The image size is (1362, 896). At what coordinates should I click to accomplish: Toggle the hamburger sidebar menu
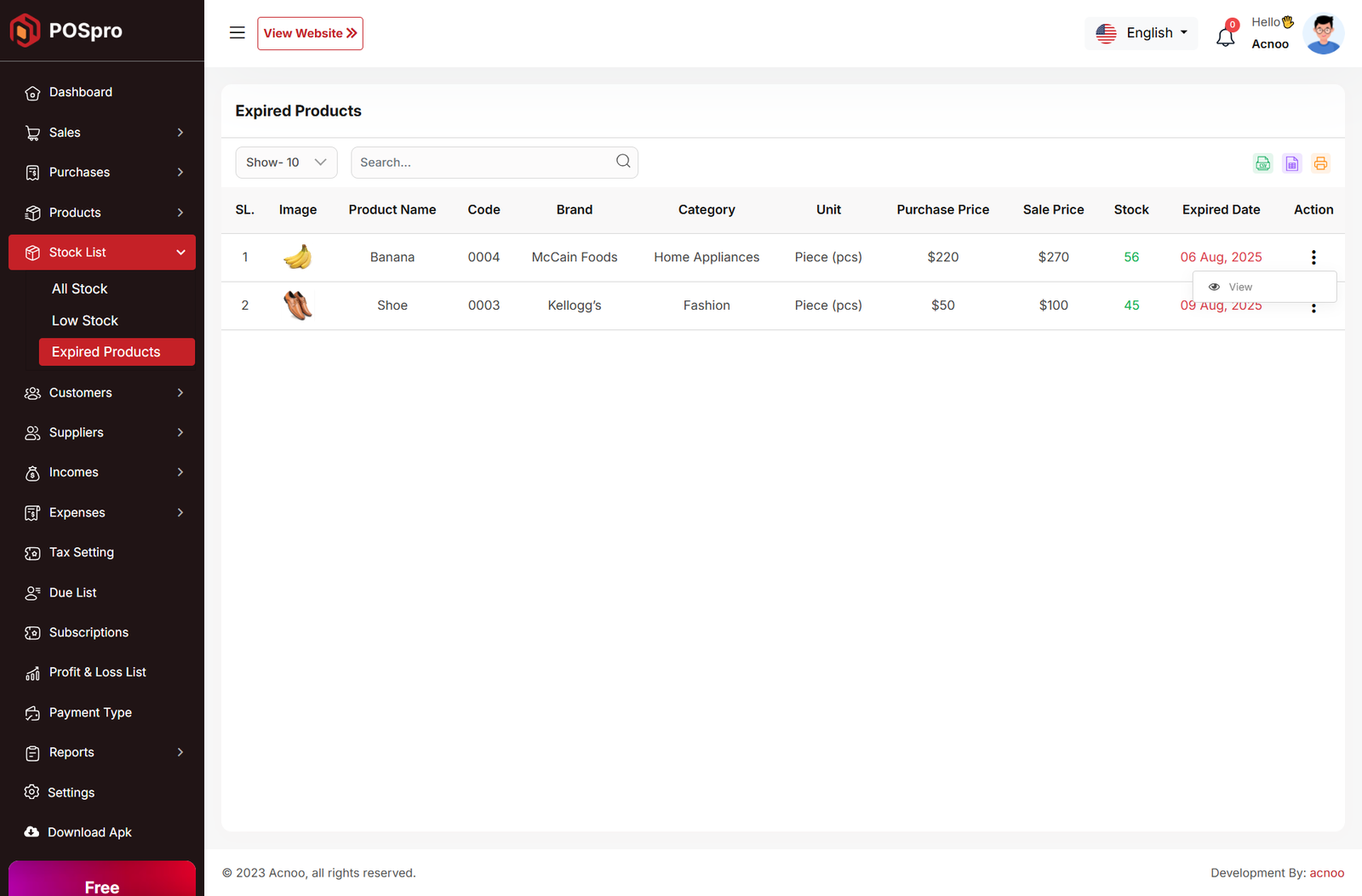pyautogui.click(x=237, y=33)
